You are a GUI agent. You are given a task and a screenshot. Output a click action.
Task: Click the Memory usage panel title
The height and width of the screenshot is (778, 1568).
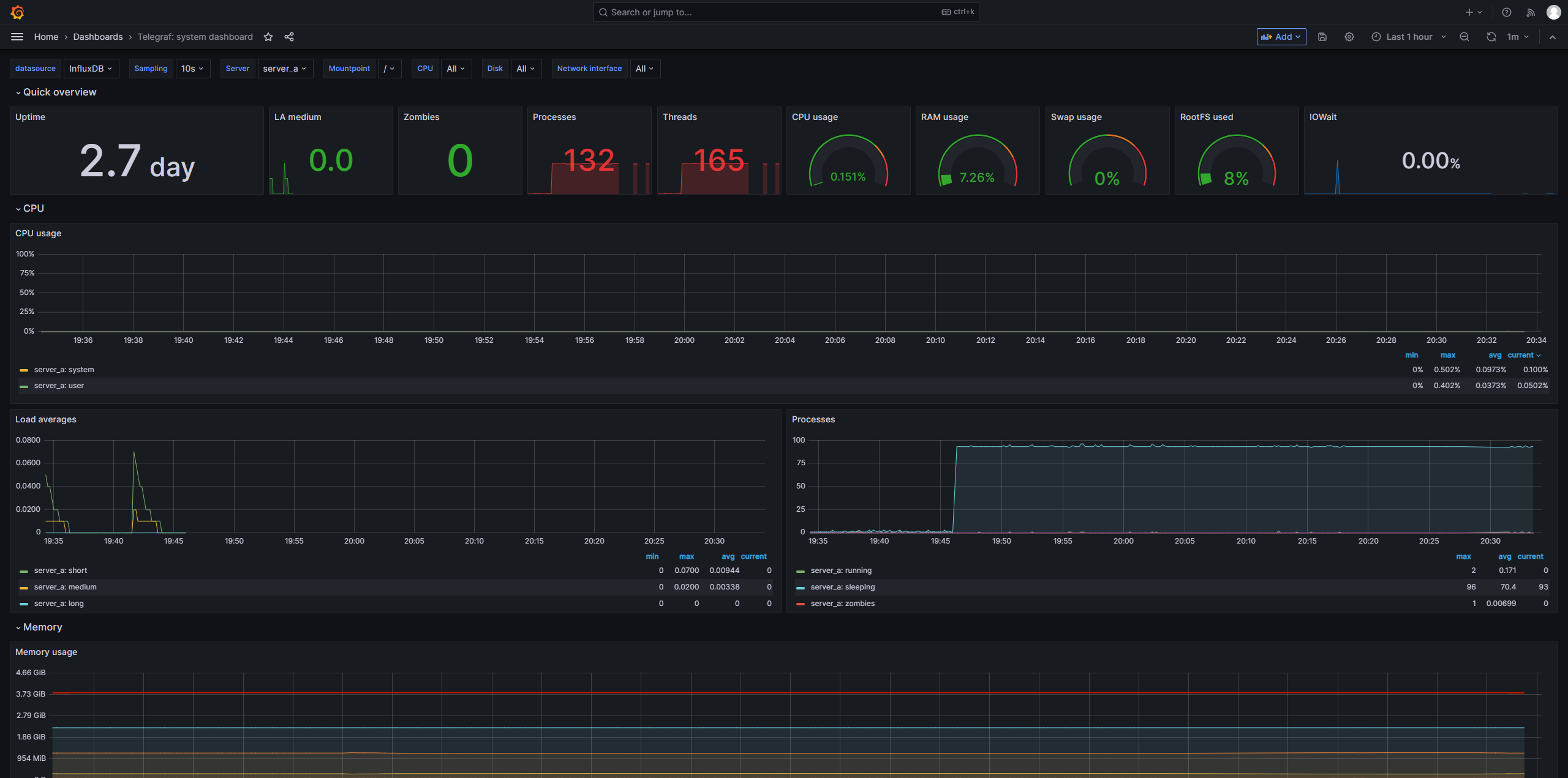click(x=46, y=652)
